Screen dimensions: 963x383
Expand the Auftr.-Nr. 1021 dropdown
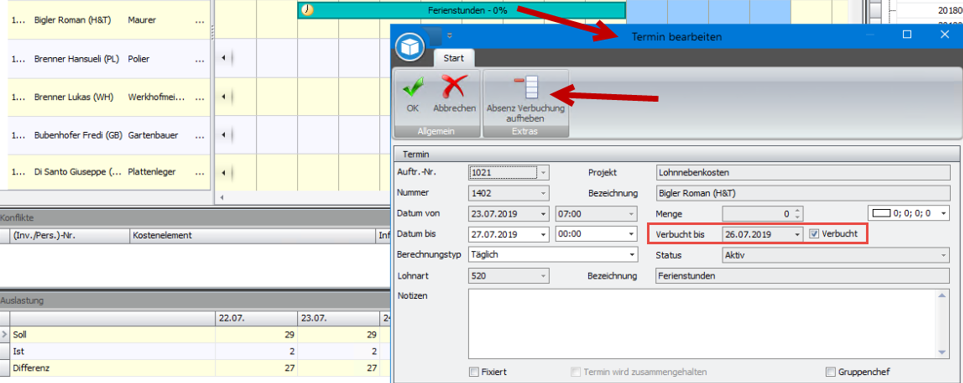click(544, 172)
